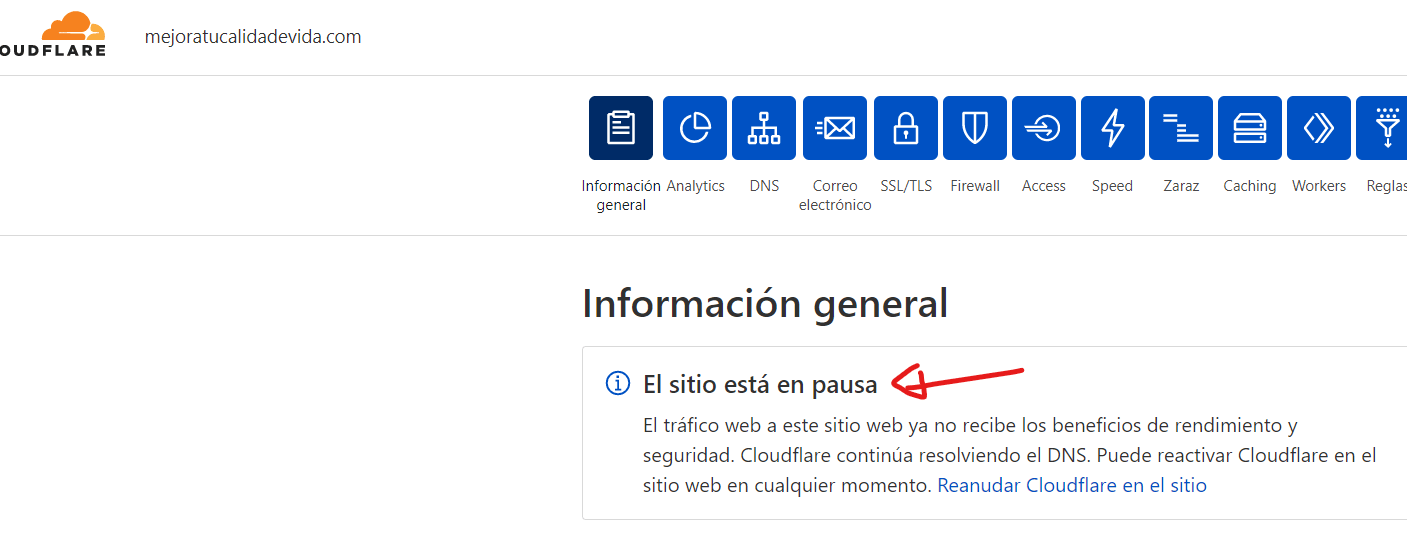Screen dimensions: 1407x547
Task: Click the Workers label text
Action: pos(1319,186)
